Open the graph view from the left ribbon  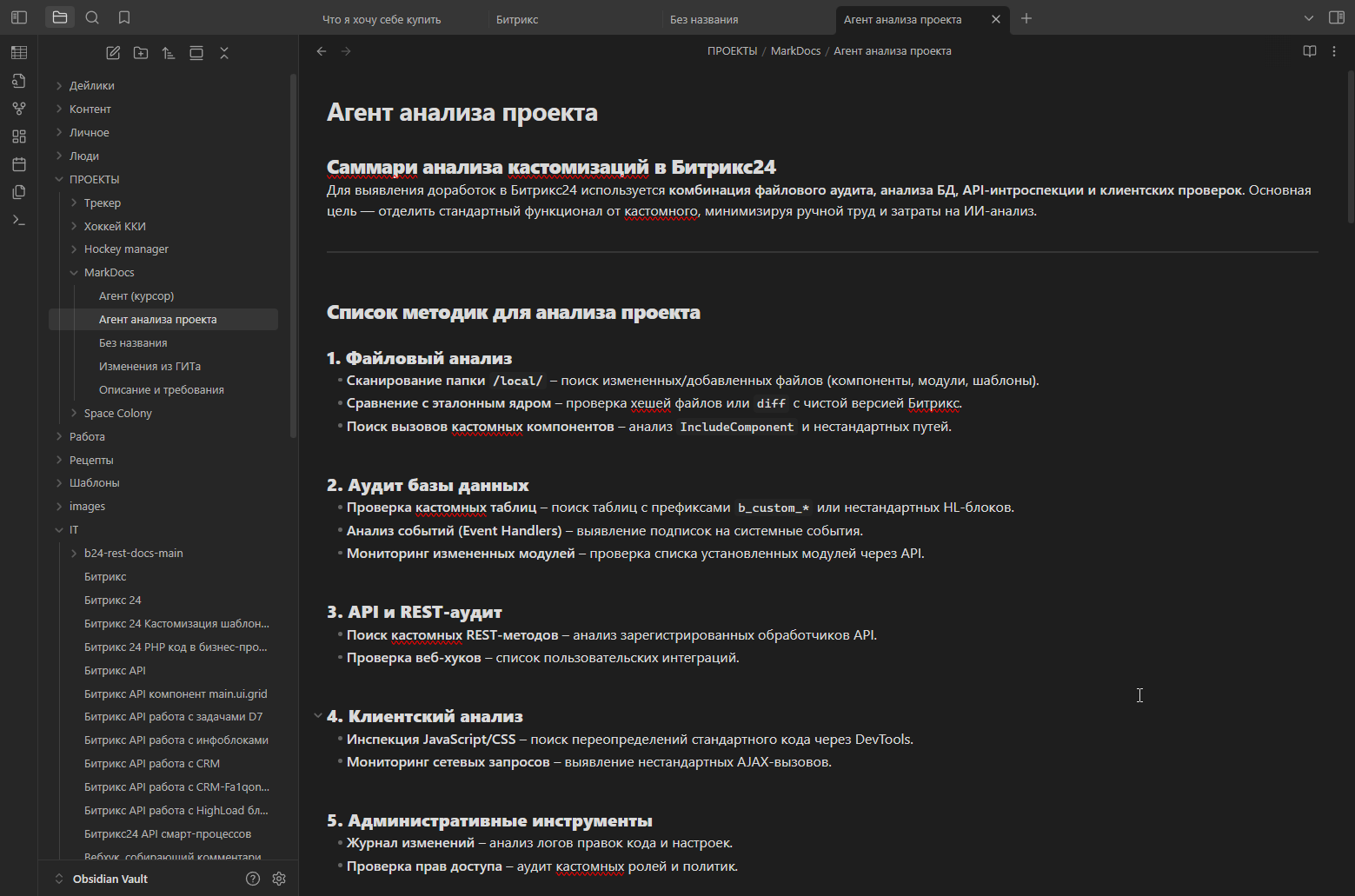(x=18, y=108)
